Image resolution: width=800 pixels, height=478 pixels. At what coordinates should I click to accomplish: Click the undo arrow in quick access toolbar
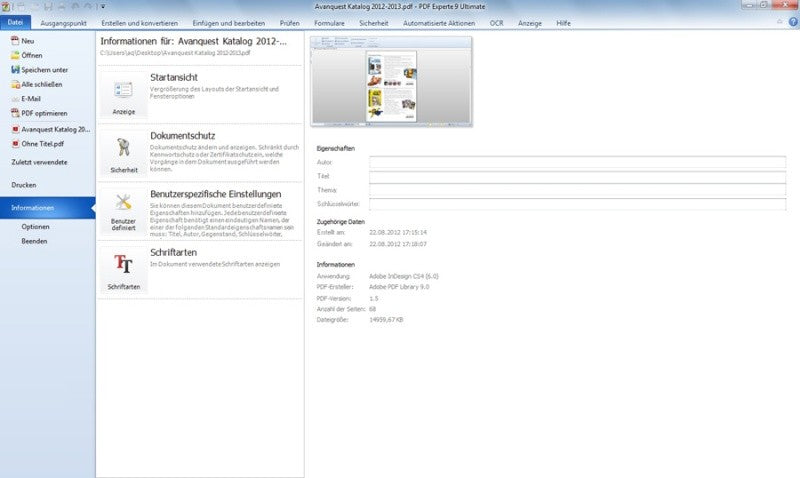pos(75,7)
